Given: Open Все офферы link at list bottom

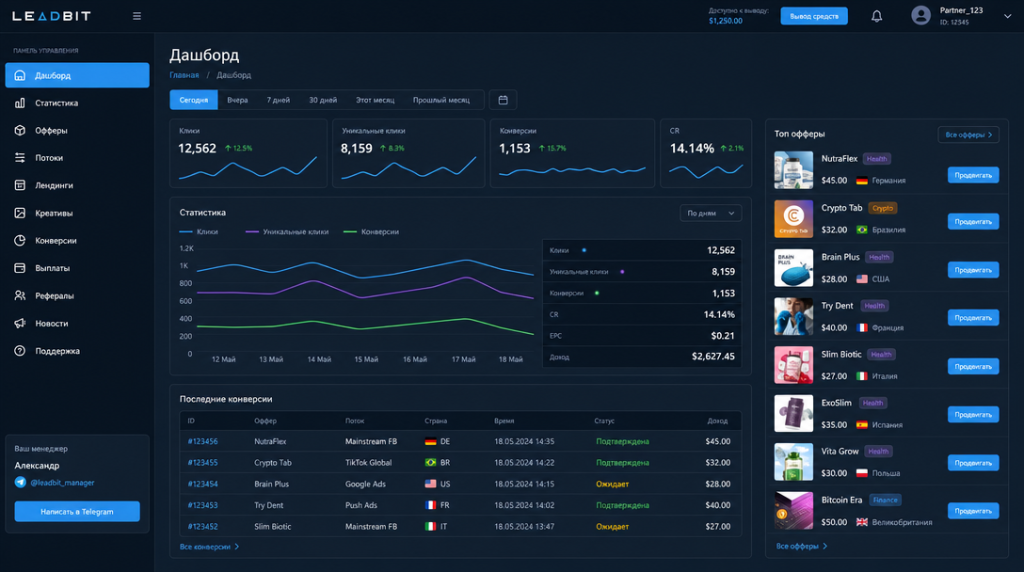Looking at the screenshot, I should pos(801,546).
